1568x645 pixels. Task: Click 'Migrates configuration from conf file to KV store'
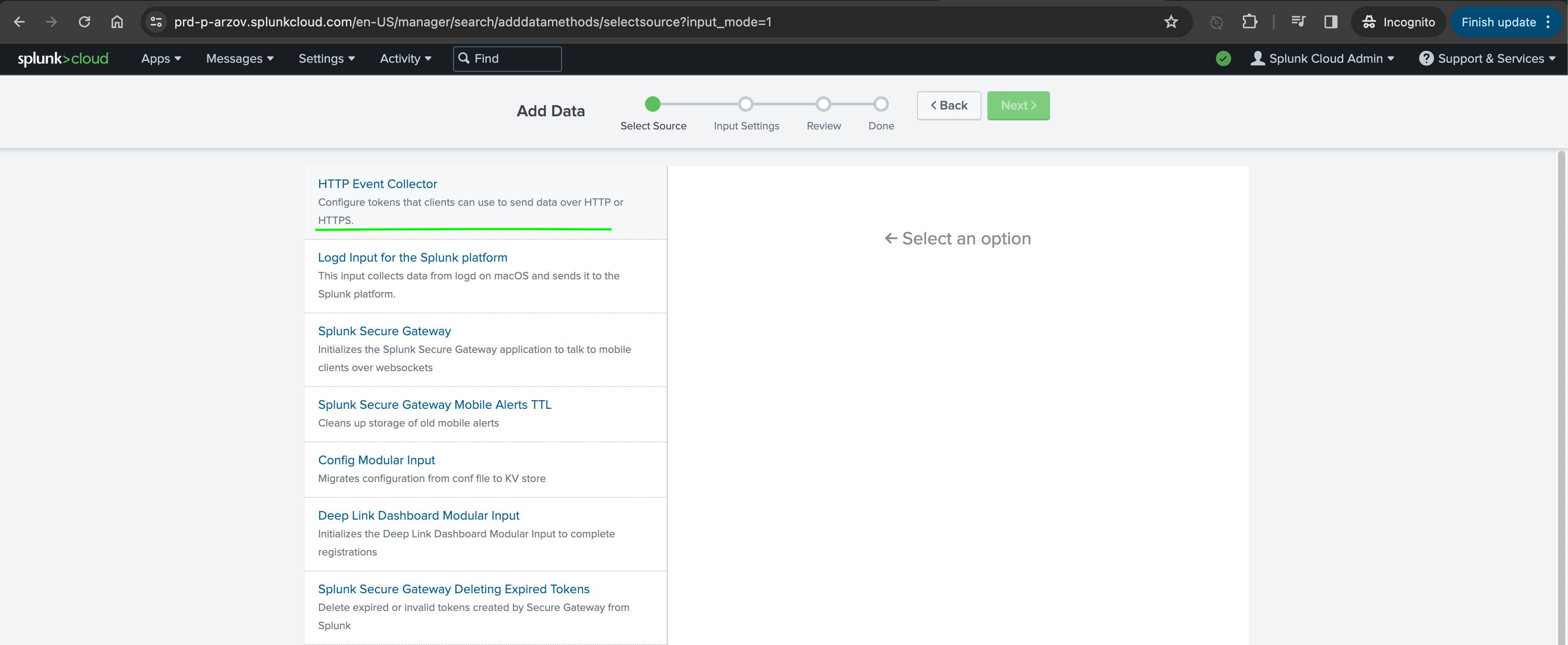click(432, 479)
